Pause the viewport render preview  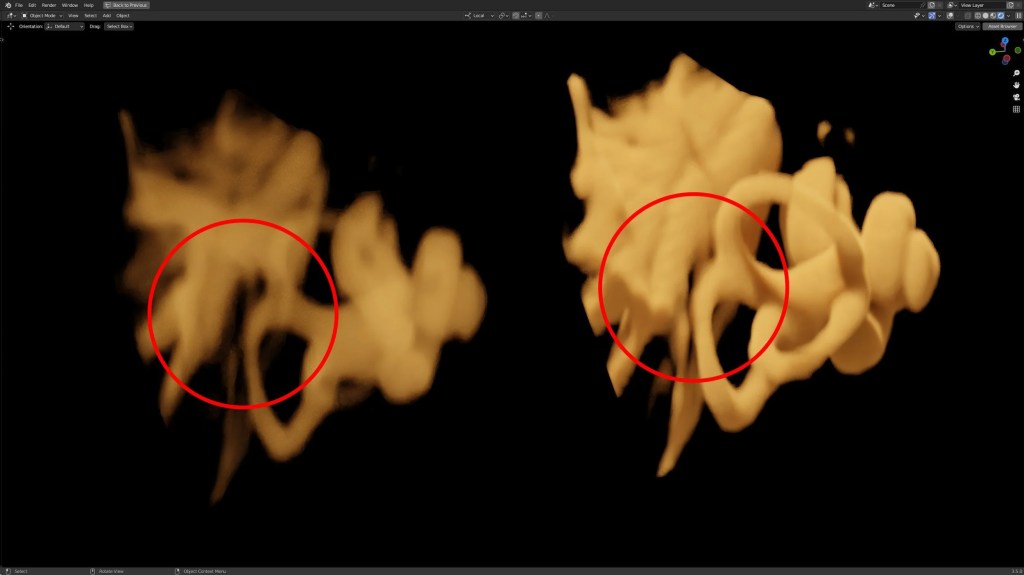tap(1019, 16)
